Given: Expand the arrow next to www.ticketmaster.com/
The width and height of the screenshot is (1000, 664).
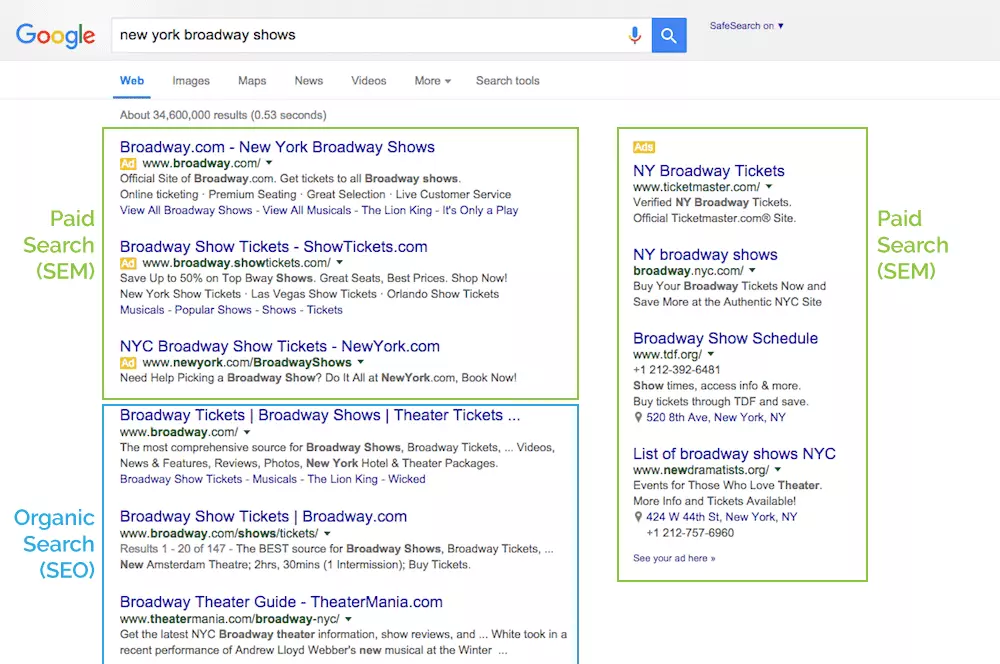Looking at the screenshot, I should click(x=769, y=187).
